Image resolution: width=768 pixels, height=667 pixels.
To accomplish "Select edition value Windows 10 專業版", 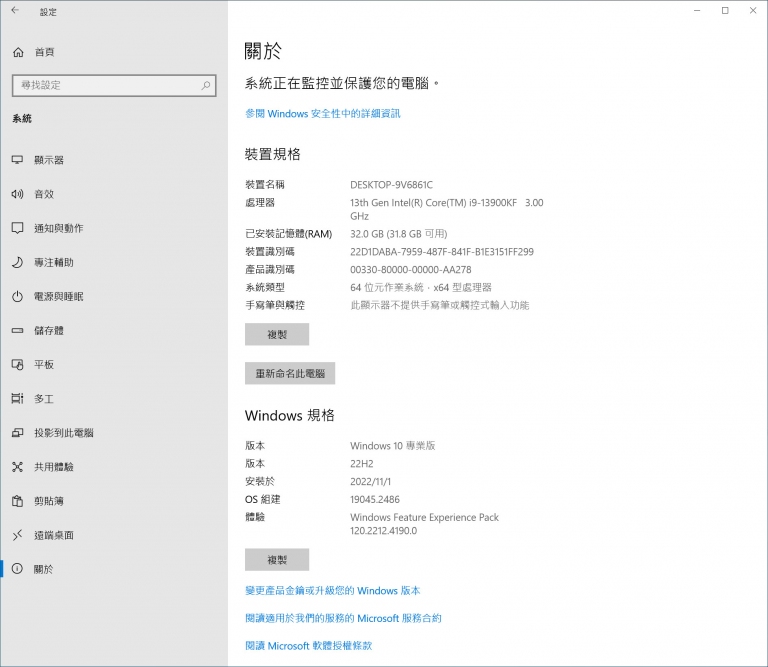I will pos(393,446).
